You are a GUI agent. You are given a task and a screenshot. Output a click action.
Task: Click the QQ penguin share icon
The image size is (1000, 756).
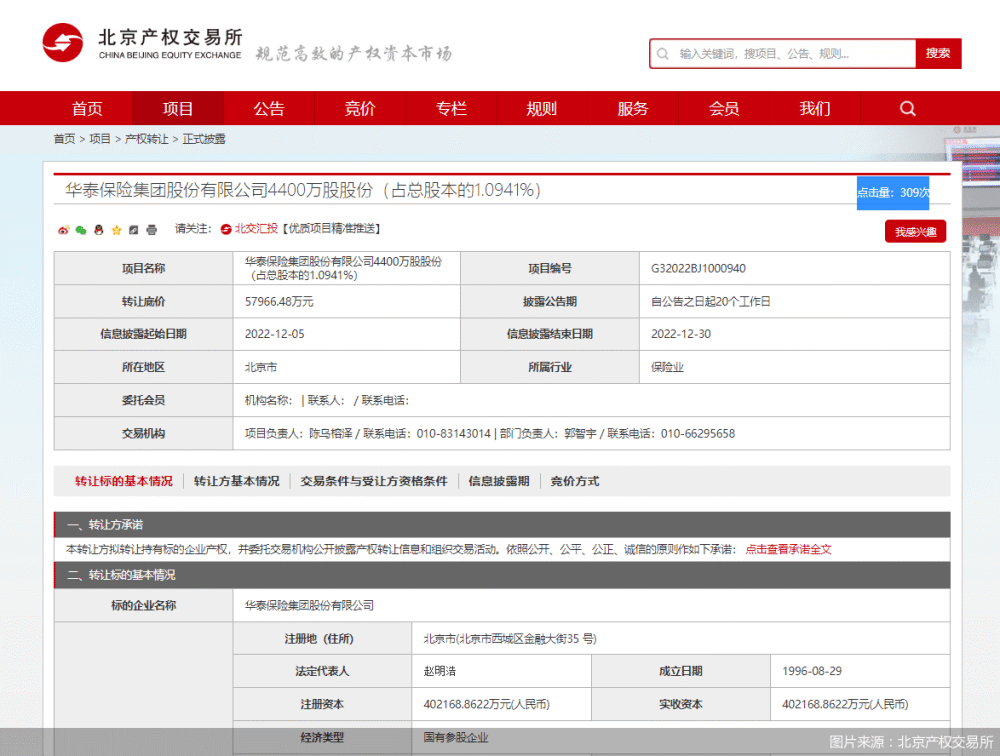pos(98,230)
